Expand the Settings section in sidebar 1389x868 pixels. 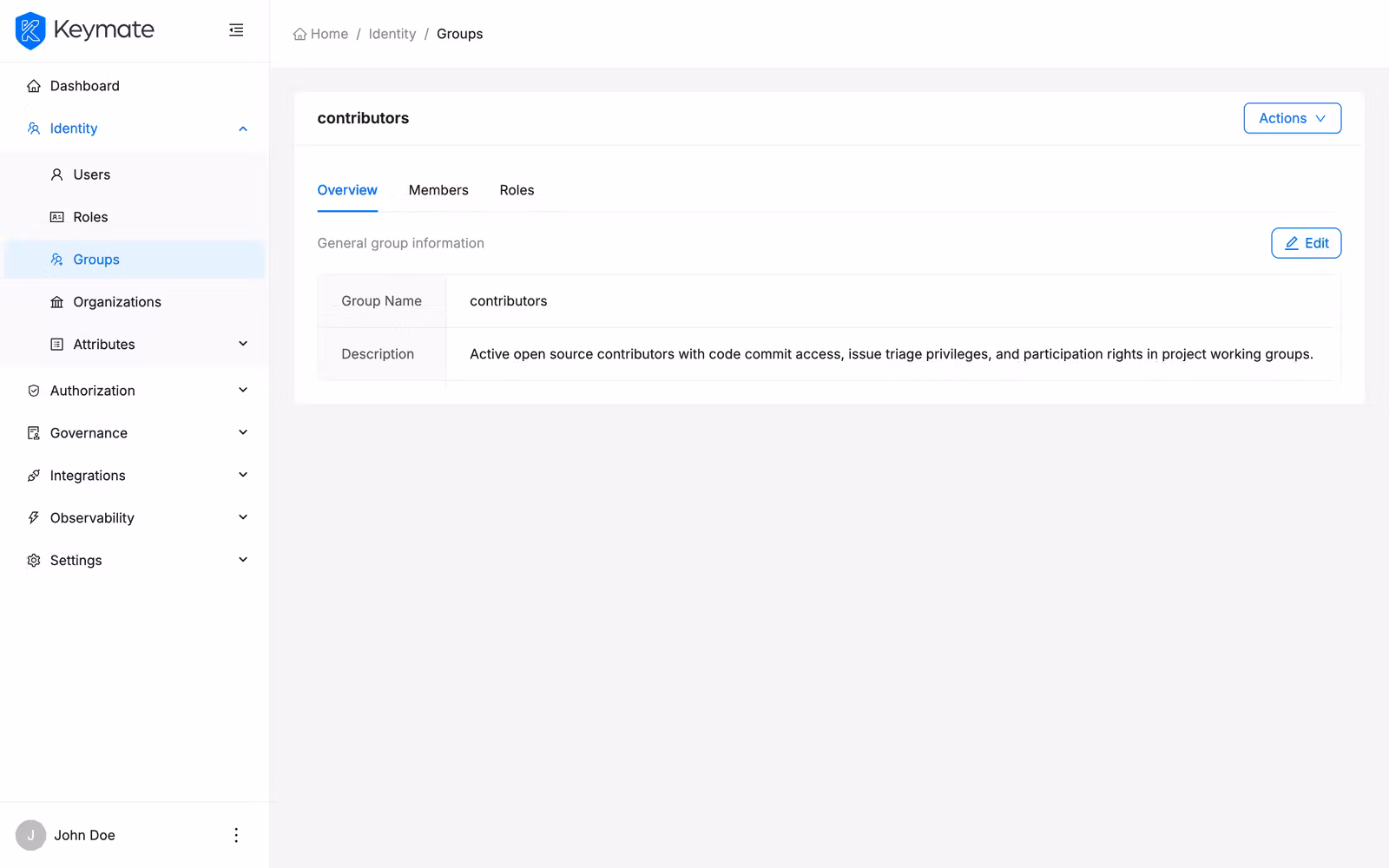(243, 561)
